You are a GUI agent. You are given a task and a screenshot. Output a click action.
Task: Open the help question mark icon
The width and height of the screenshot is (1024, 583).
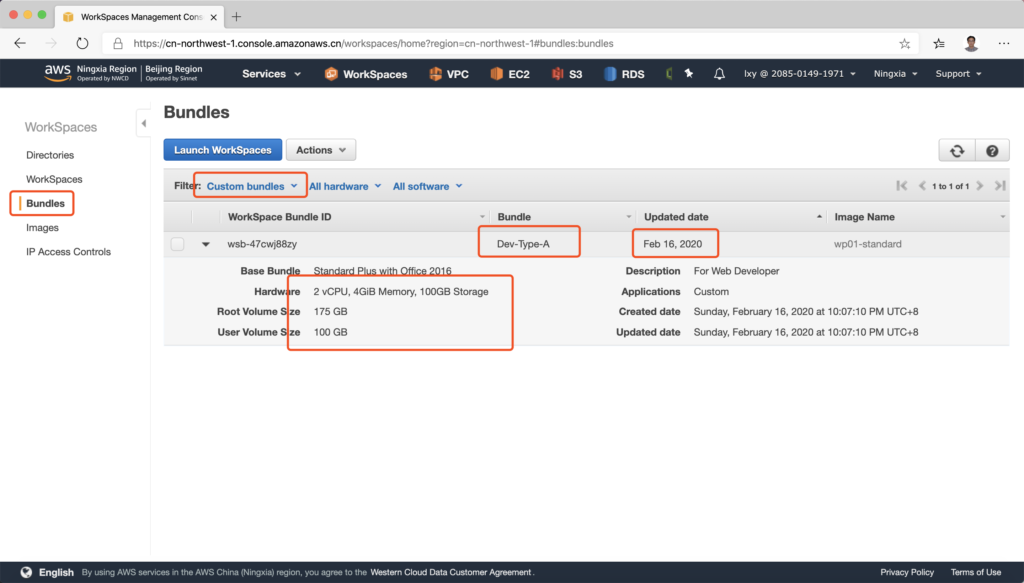(x=992, y=150)
